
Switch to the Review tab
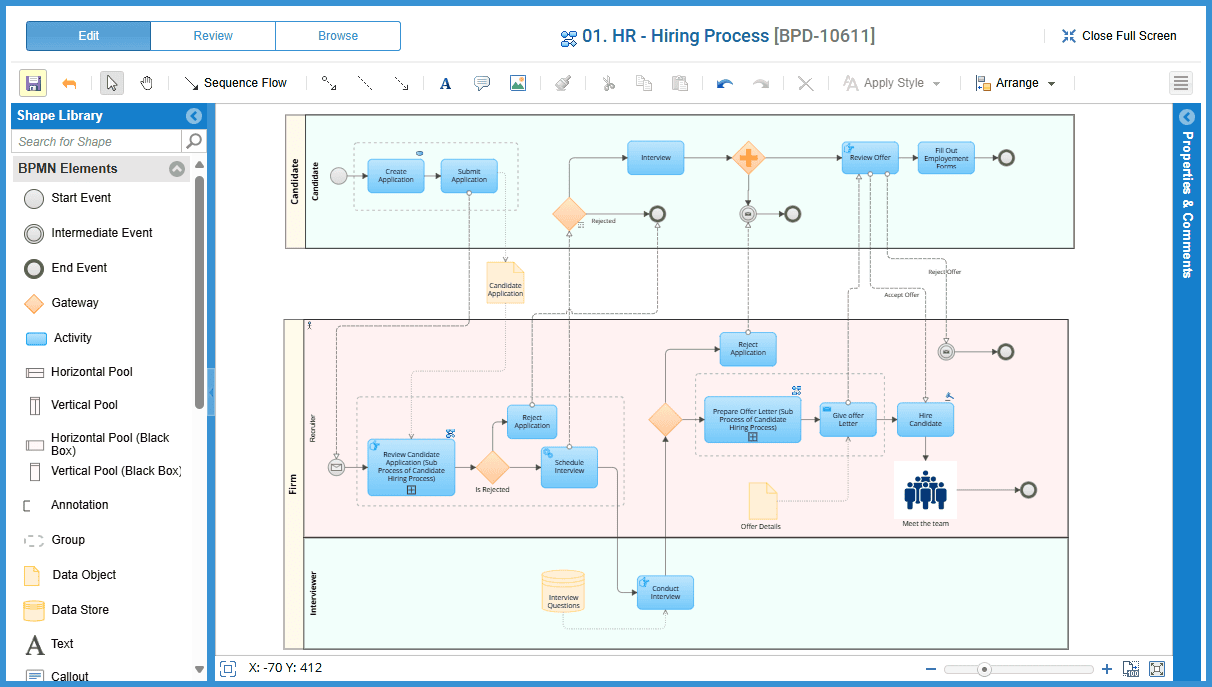213,36
